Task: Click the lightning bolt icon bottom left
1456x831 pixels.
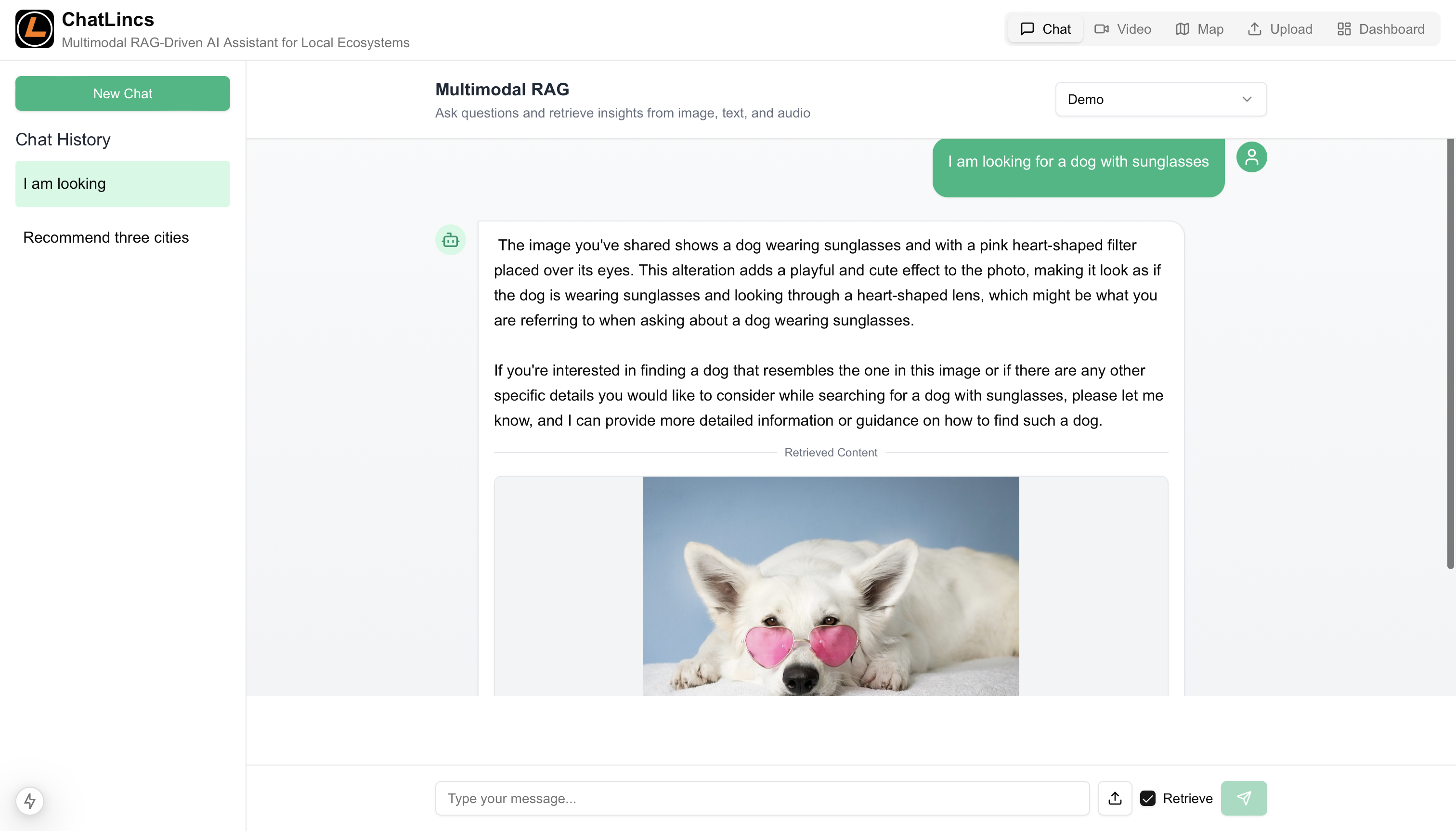Action: coord(30,801)
